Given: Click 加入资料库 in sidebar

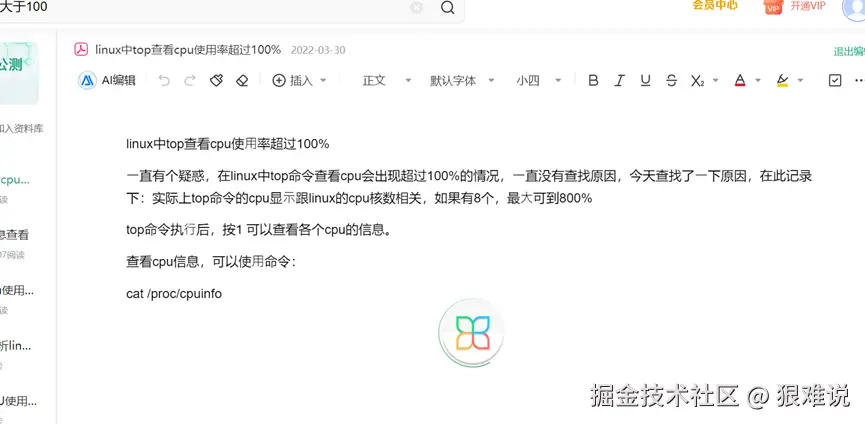Looking at the screenshot, I should click(x=22, y=128).
